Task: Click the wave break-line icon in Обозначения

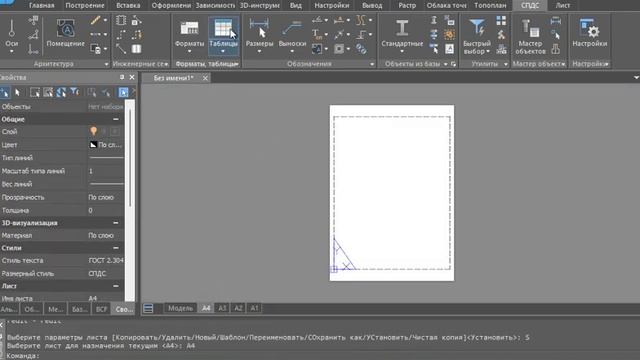Action: pyautogui.click(x=361, y=20)
